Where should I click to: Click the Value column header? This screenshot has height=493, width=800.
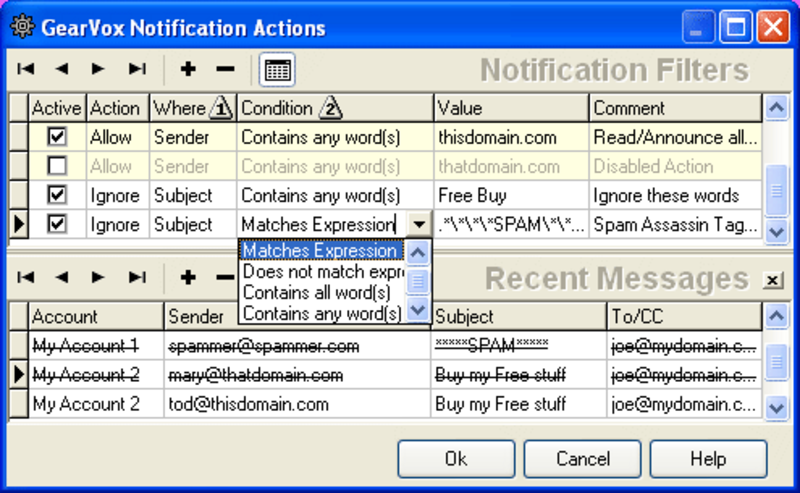[511, 108]
